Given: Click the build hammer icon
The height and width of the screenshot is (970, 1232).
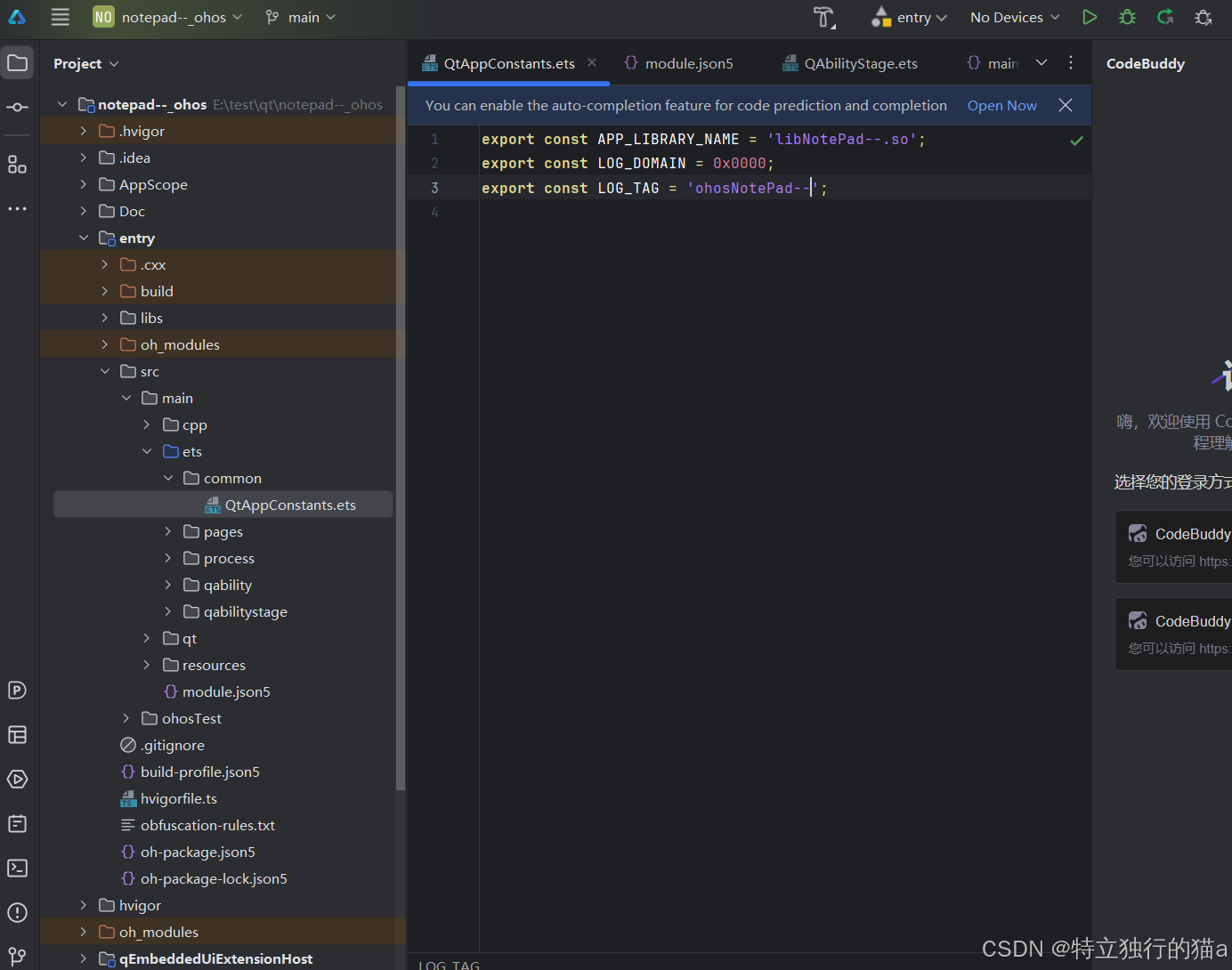Looking at the screenshot, I should tap(824, 17).
